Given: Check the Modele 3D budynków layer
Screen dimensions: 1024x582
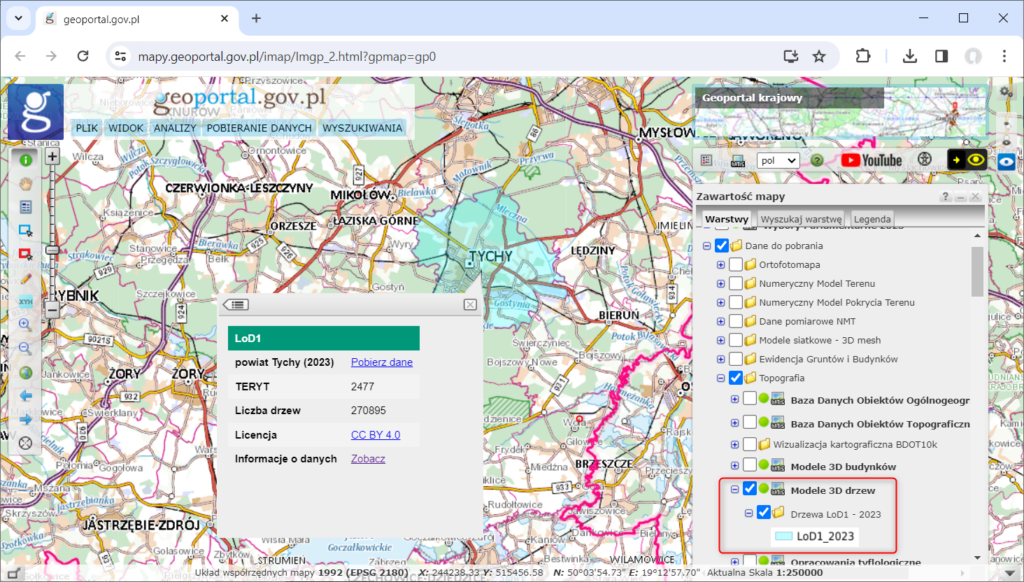Looking at the screenshot, I should pyautogui.click(x=750, y=466).
